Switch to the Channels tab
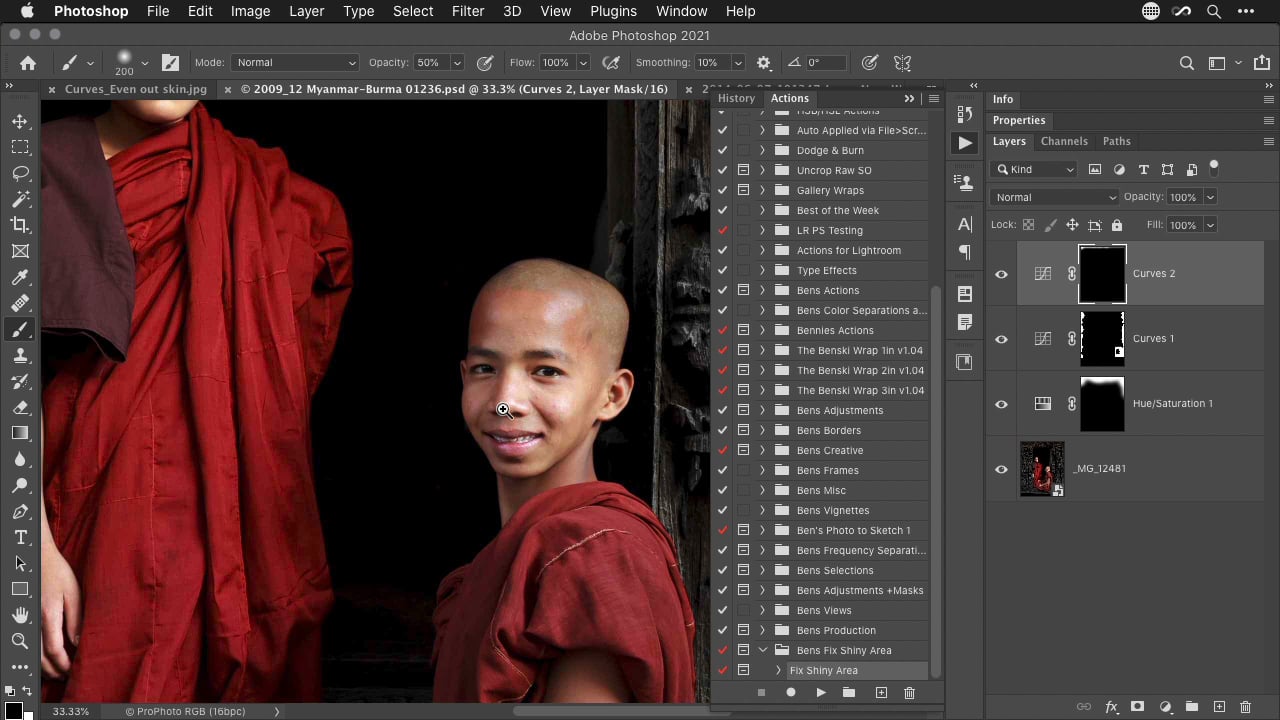This screenshot has height=720, width=1280. (1064, 141)
